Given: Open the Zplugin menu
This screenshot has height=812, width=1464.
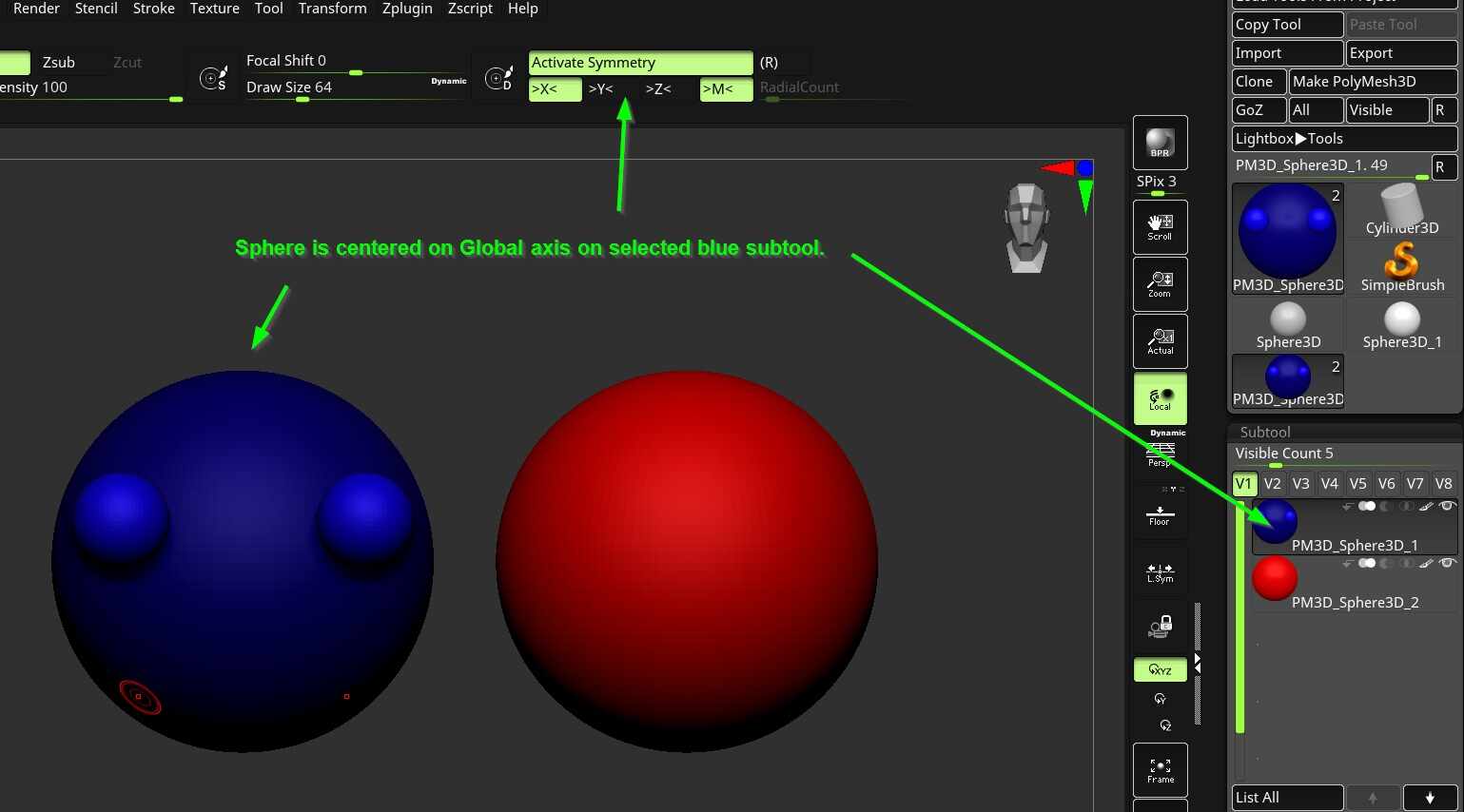Looking at the screenshot, I should 407,9.
